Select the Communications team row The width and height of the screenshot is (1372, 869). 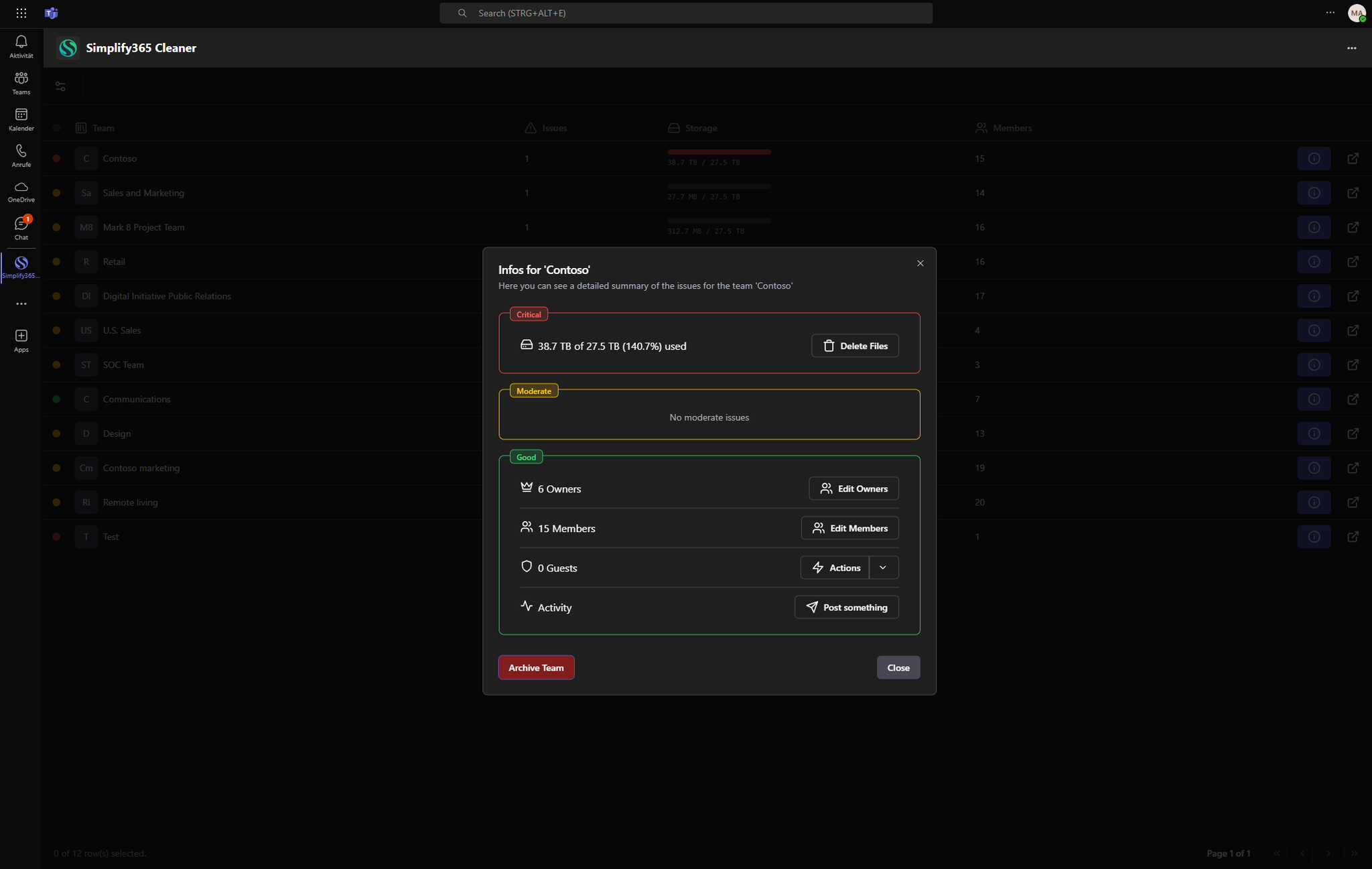pos(707,399)
